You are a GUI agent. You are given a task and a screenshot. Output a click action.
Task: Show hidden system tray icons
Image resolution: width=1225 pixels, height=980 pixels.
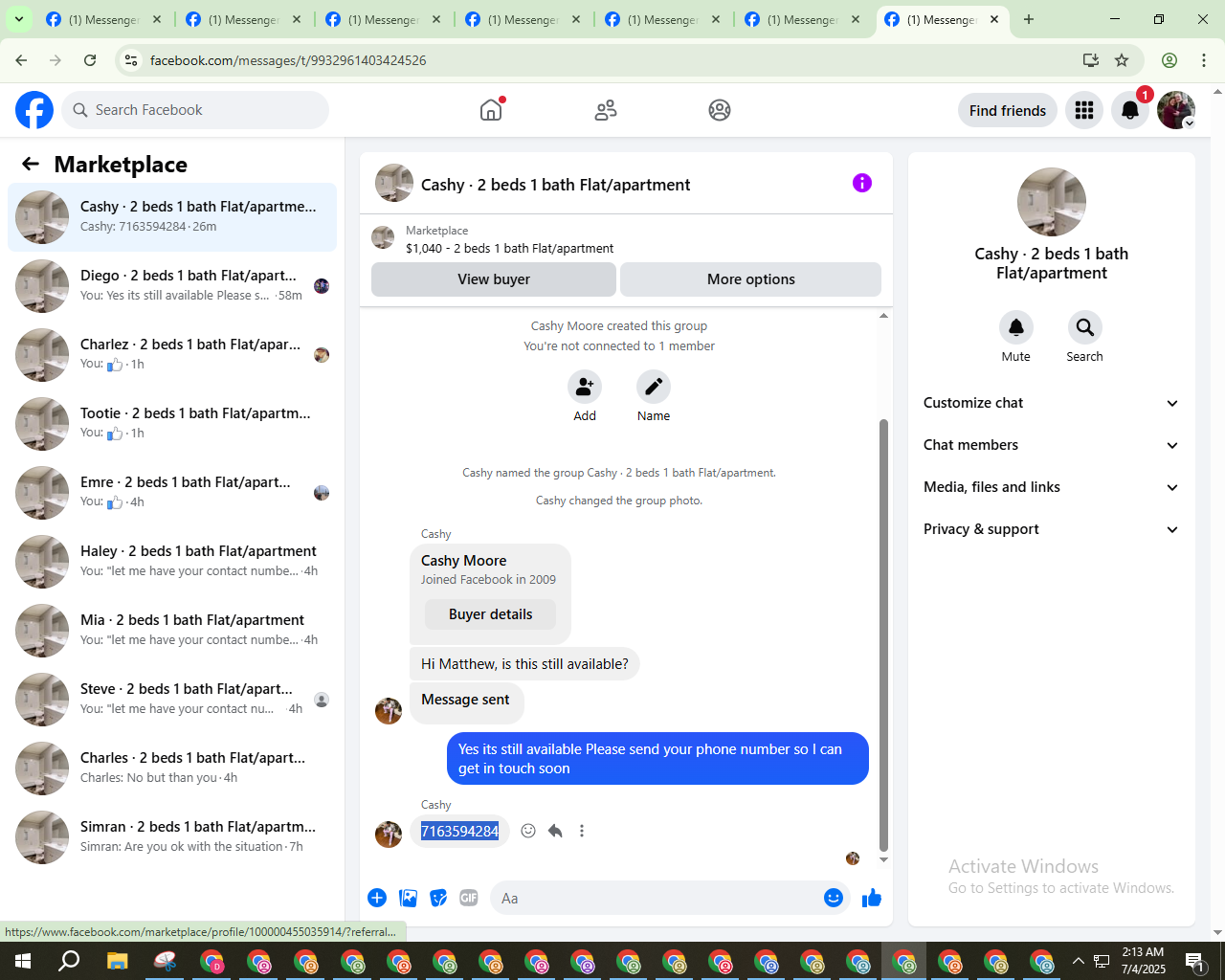[x=1079, y=961]
